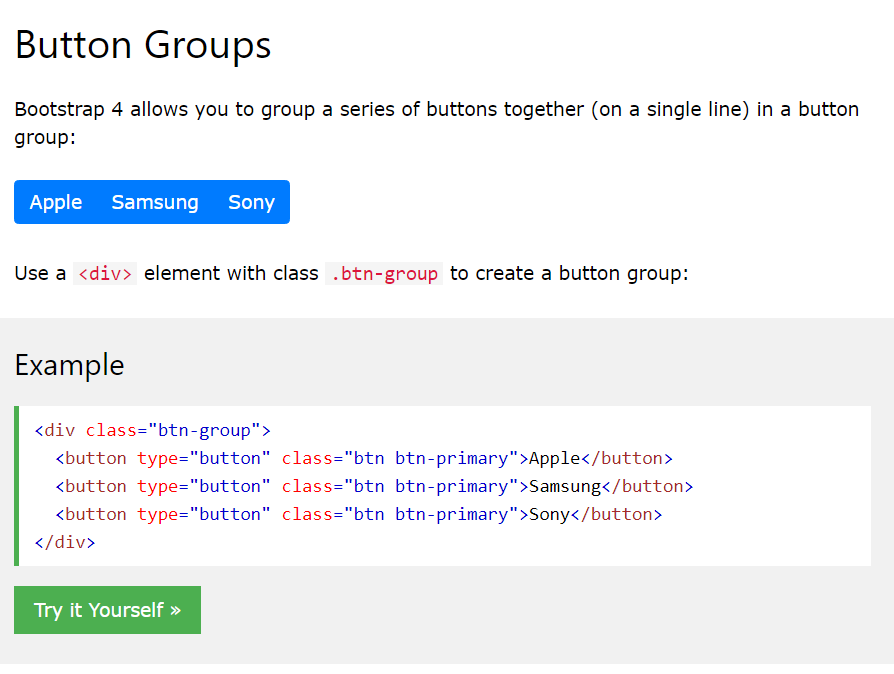This screenshot has width=894, height=674.
Task: Click the <div class="btn-group"> code line
Action: tap(152, 431)
